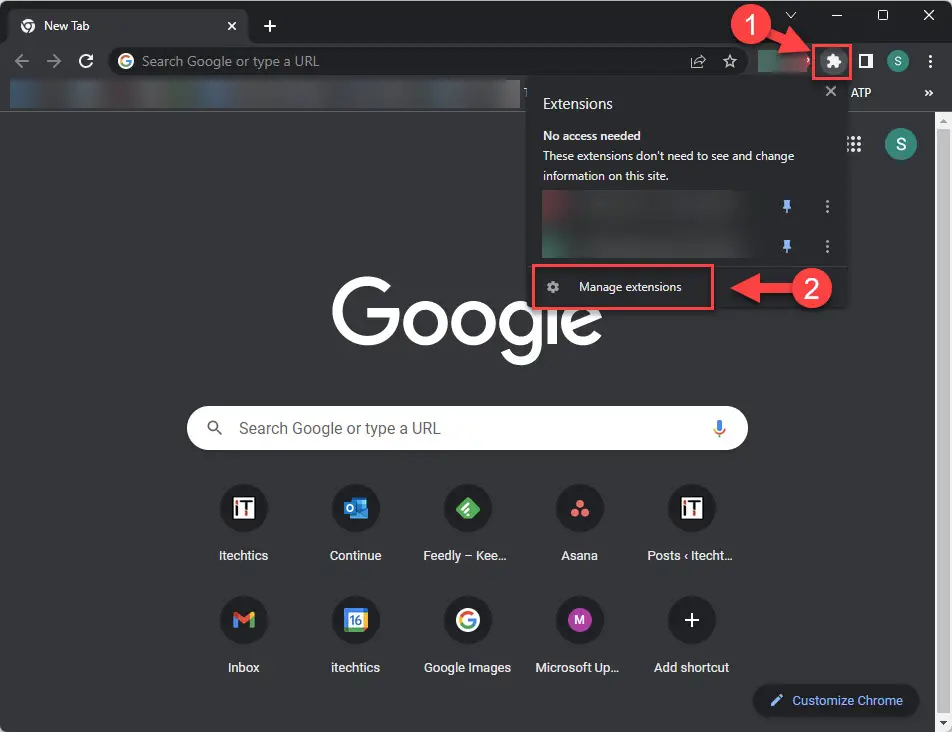Image resolution: width=952 pixels, height=732 pixels.
Task: Reload the page with refresh icon
Action: tap(86, 61)
